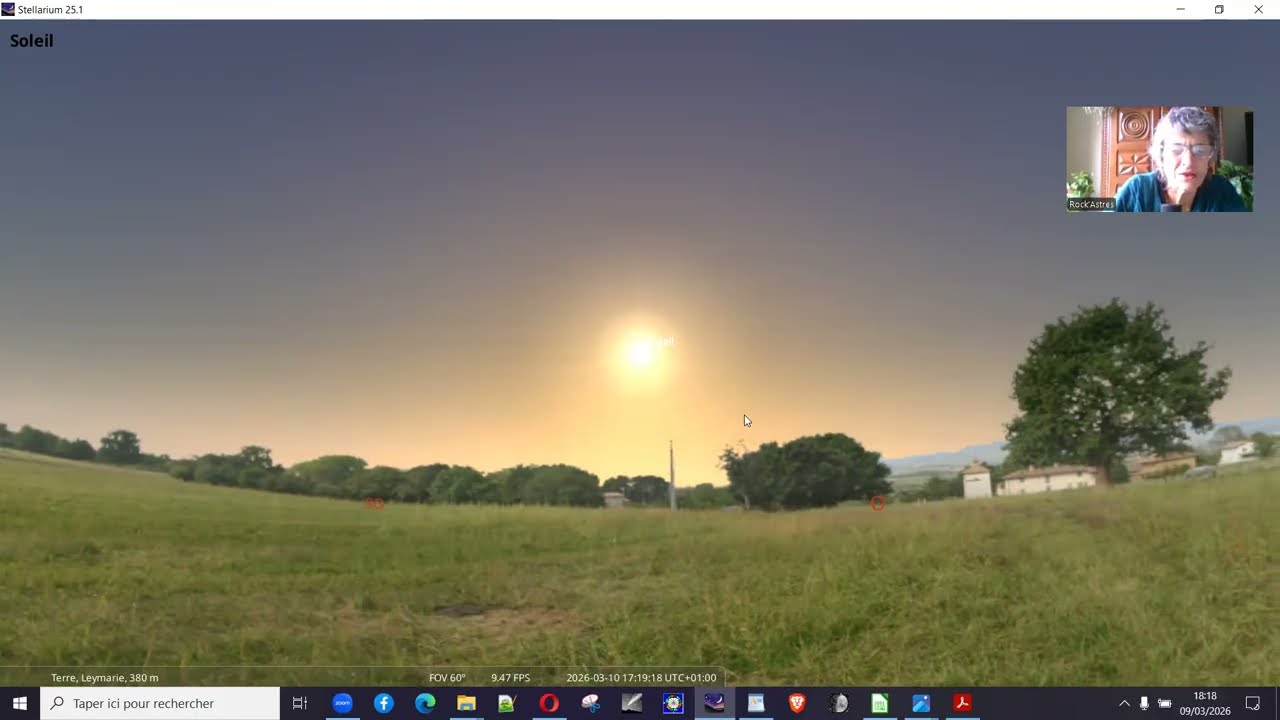1280x720 pixels.
Task: Open the Windows notification center
Action: pyautogui.click(x=1253, y=703)
